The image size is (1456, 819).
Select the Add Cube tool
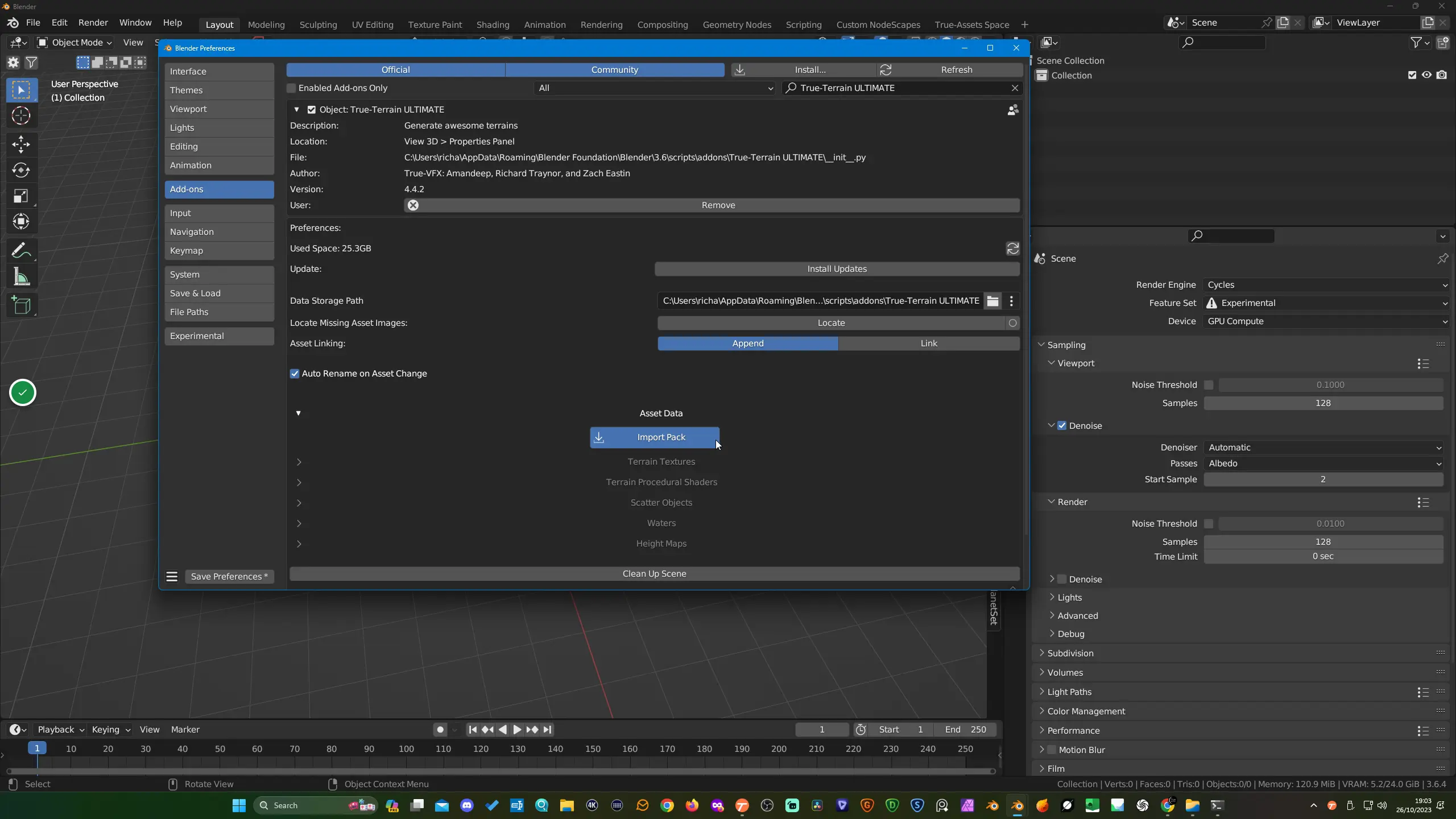21,305
